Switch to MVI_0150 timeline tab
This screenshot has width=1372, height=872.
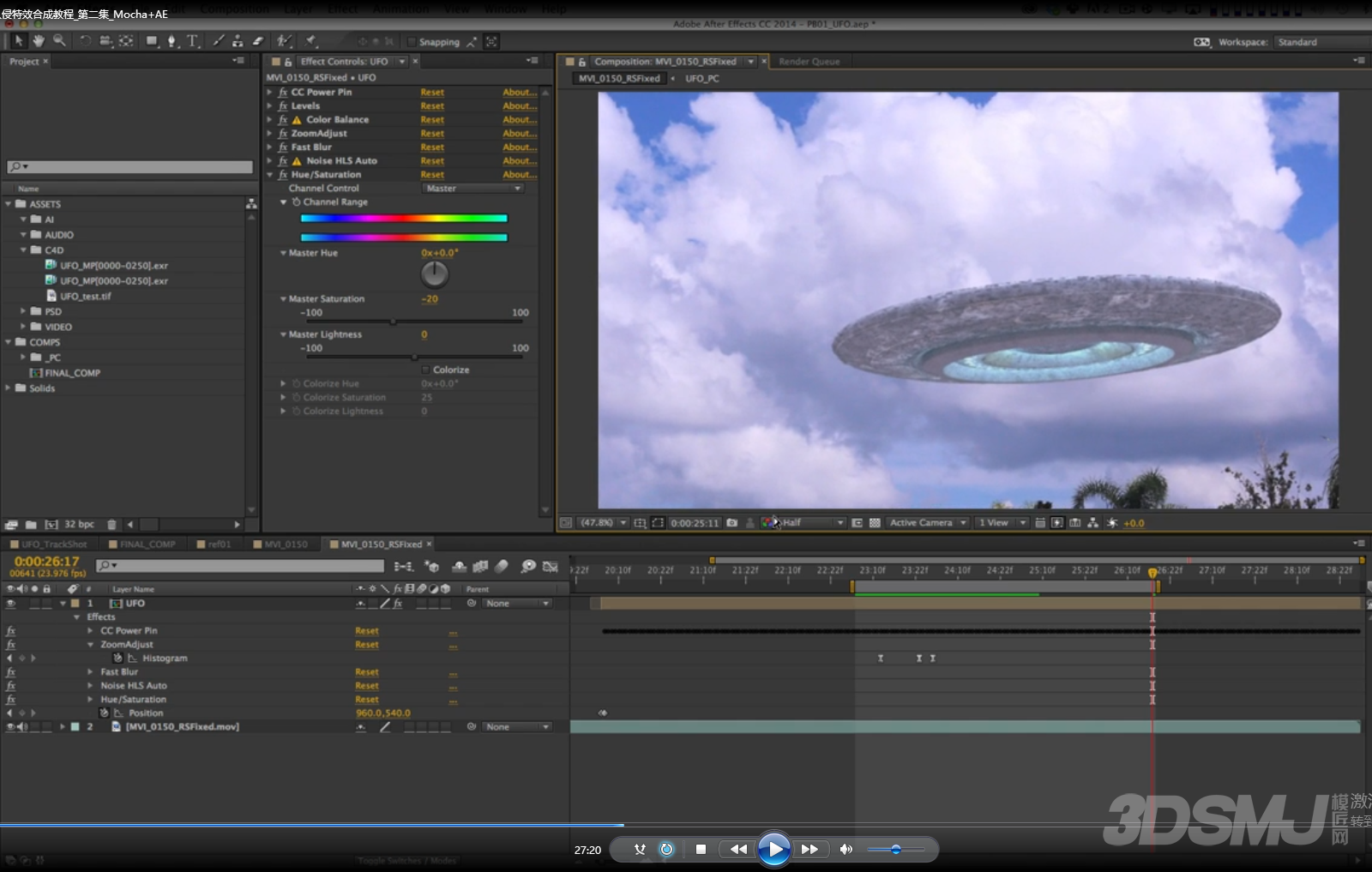click(x=281, y=544)
